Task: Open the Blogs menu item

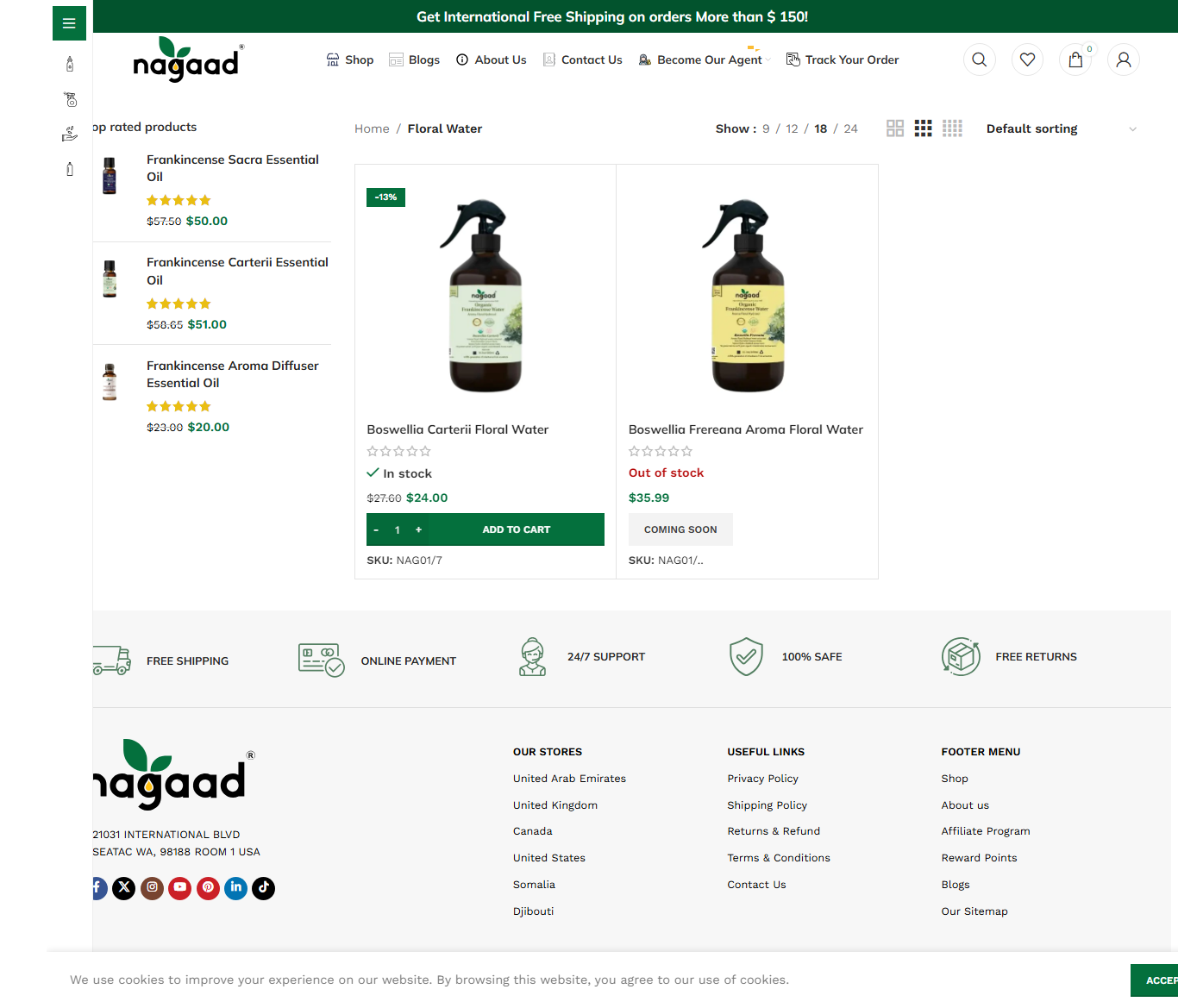Action: click(414, 59)
